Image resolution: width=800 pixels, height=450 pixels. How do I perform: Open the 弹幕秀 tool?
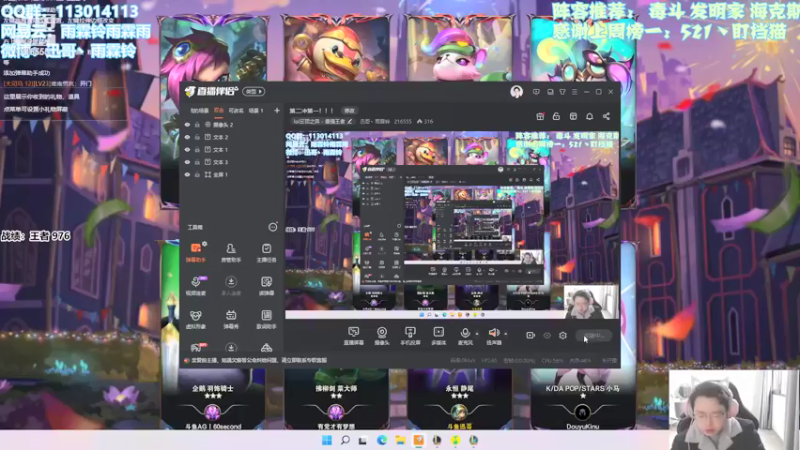coord(231,319)
